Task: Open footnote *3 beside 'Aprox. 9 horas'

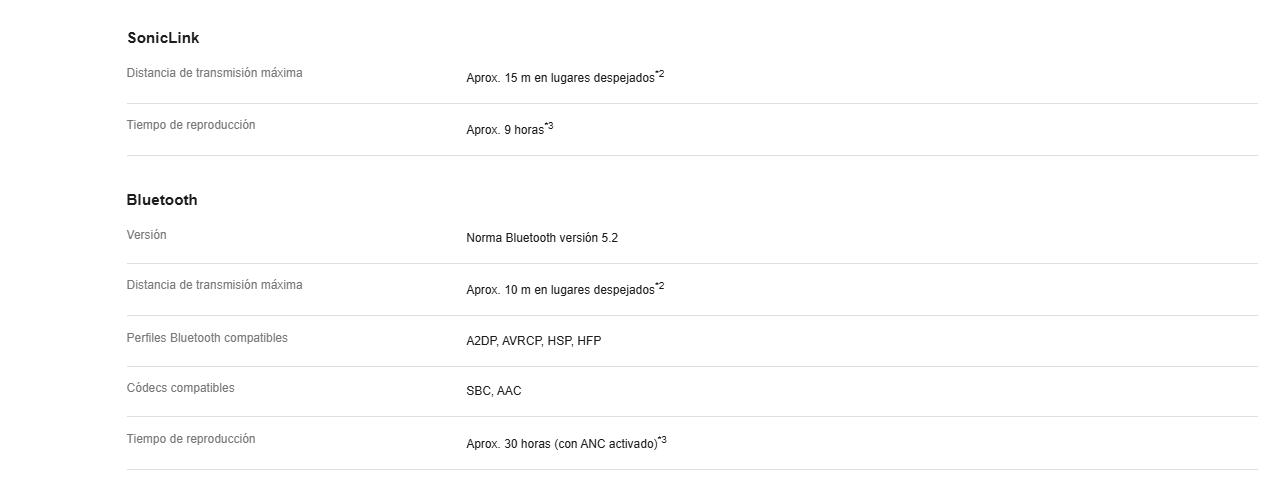Action: click(x=549, y=126)
